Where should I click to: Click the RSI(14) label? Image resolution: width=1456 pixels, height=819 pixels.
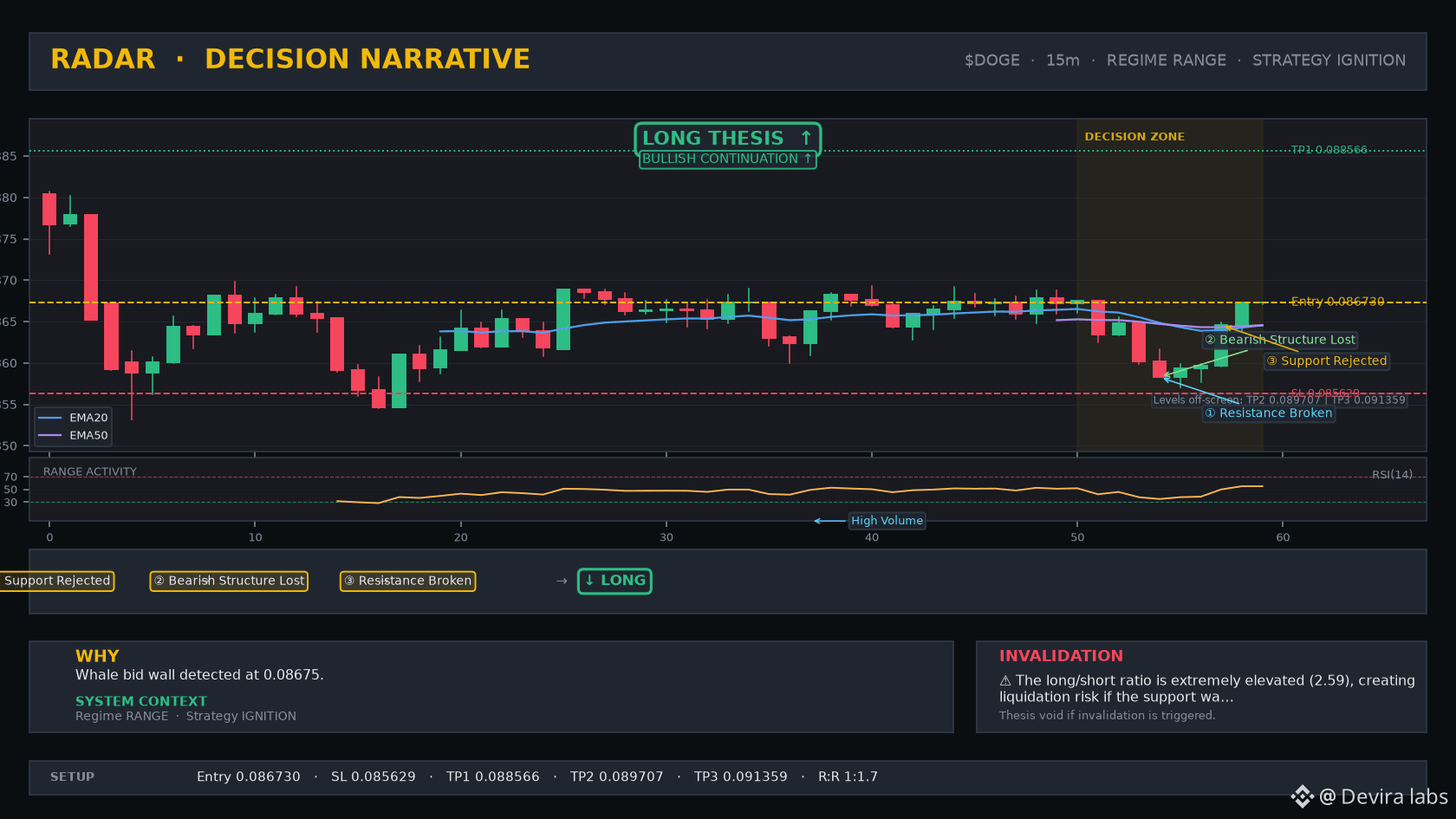[1392, 475]
